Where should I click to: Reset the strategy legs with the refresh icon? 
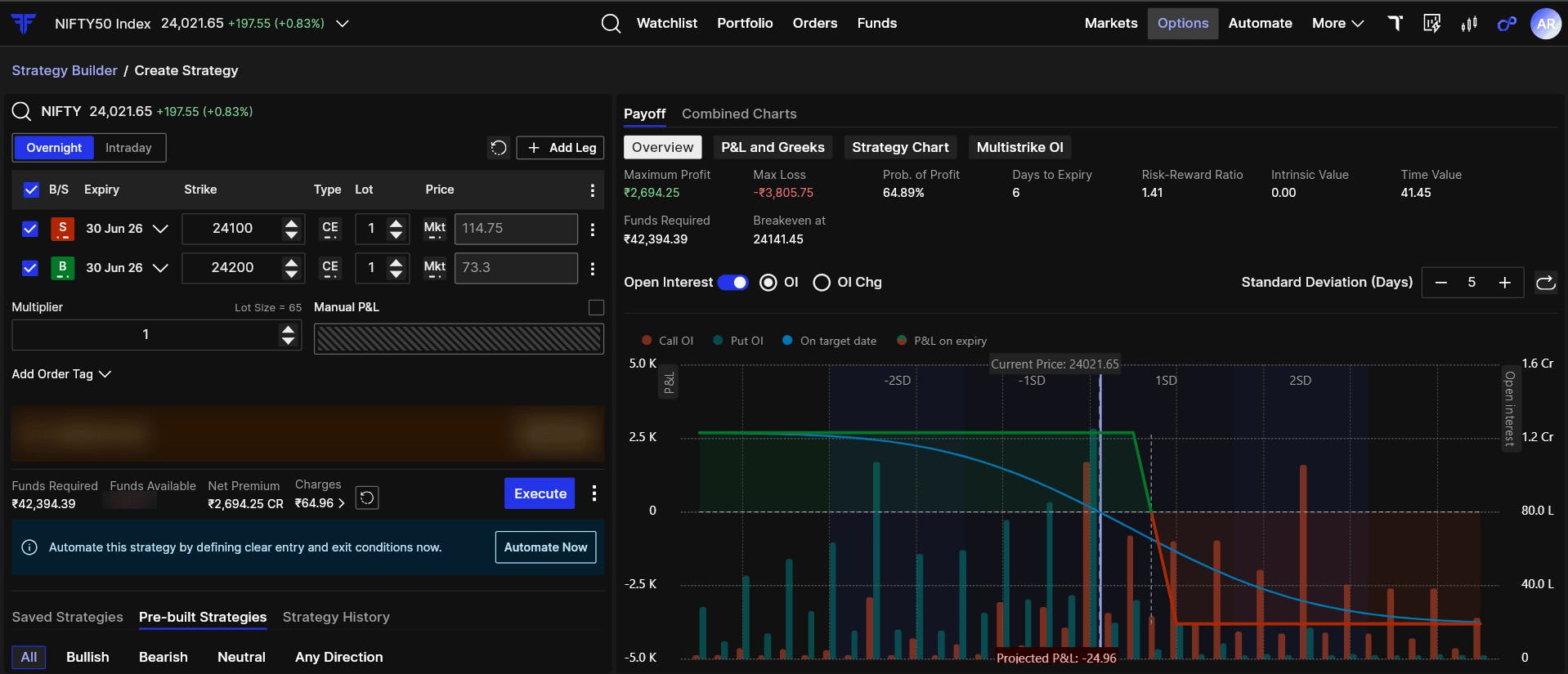(x=499, y=148)
